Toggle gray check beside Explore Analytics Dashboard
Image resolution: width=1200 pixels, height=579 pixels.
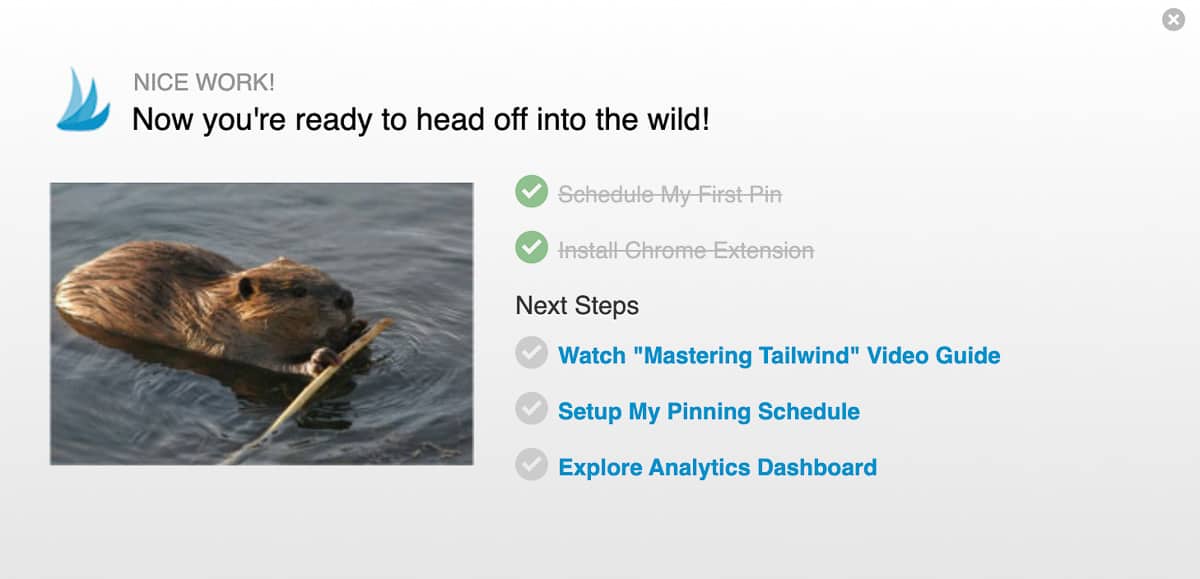tap(531, 465)
